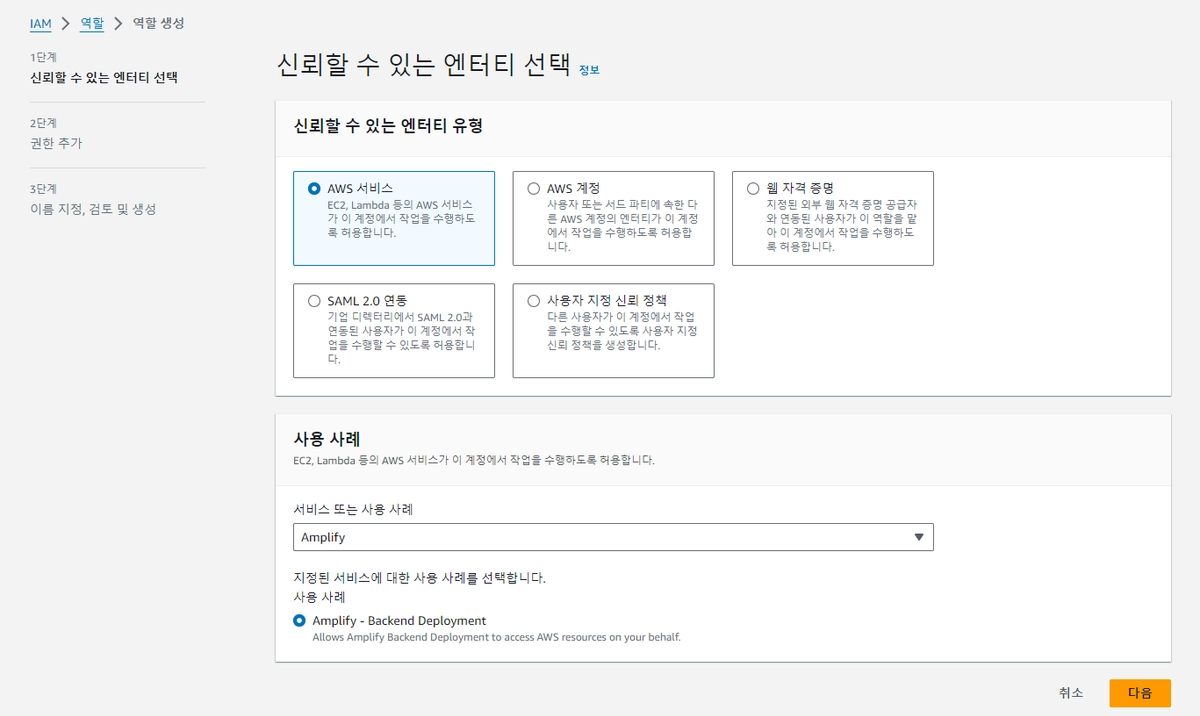Select 사용자 지정 신뢰 정책 option
Image resolution: width=1200 pixels, height=716 pixels.
(x=534, y=300)
